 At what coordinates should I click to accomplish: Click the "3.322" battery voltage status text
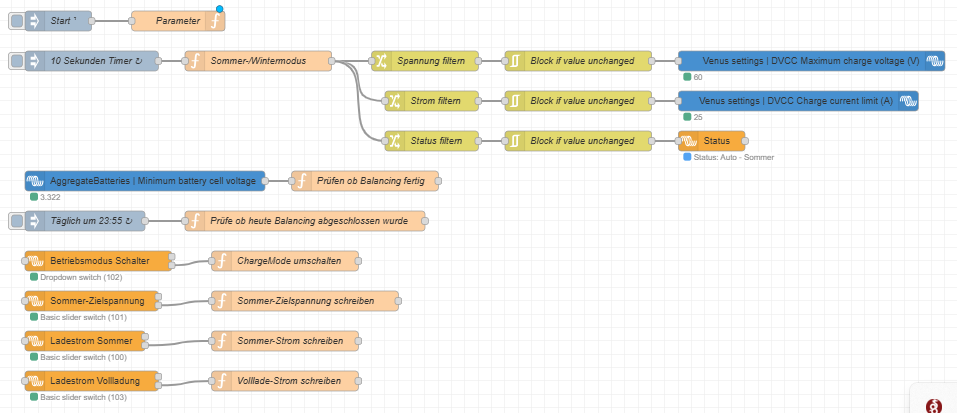click(49, 198)
